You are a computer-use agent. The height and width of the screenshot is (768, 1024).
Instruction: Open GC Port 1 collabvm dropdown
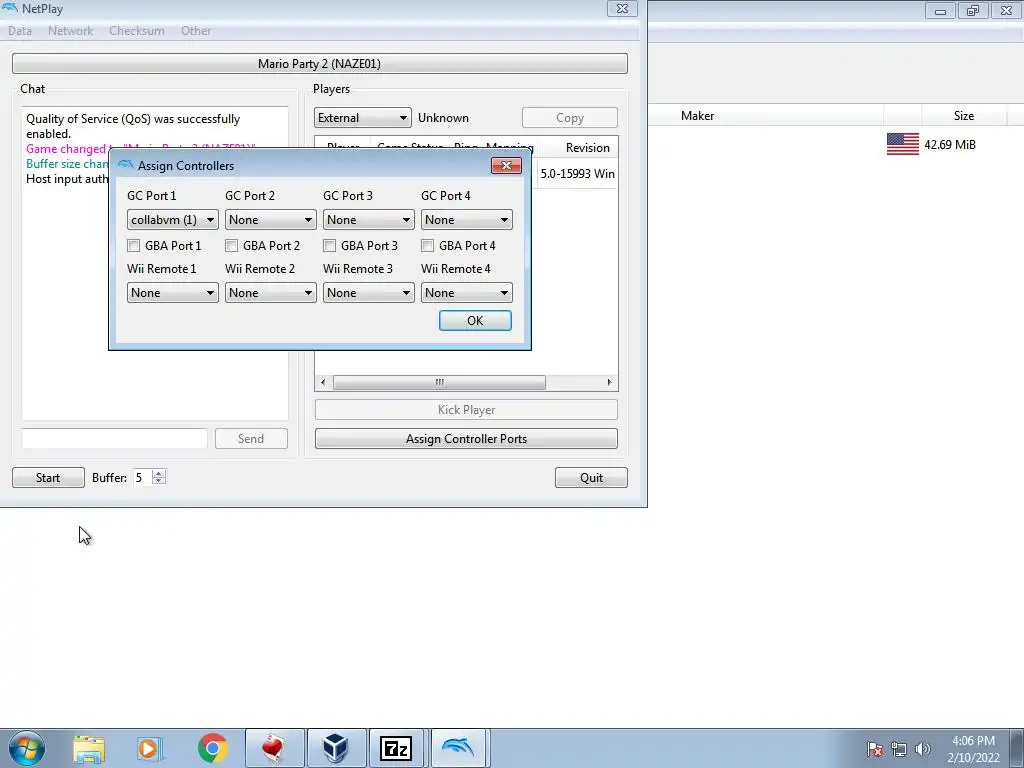172,220
